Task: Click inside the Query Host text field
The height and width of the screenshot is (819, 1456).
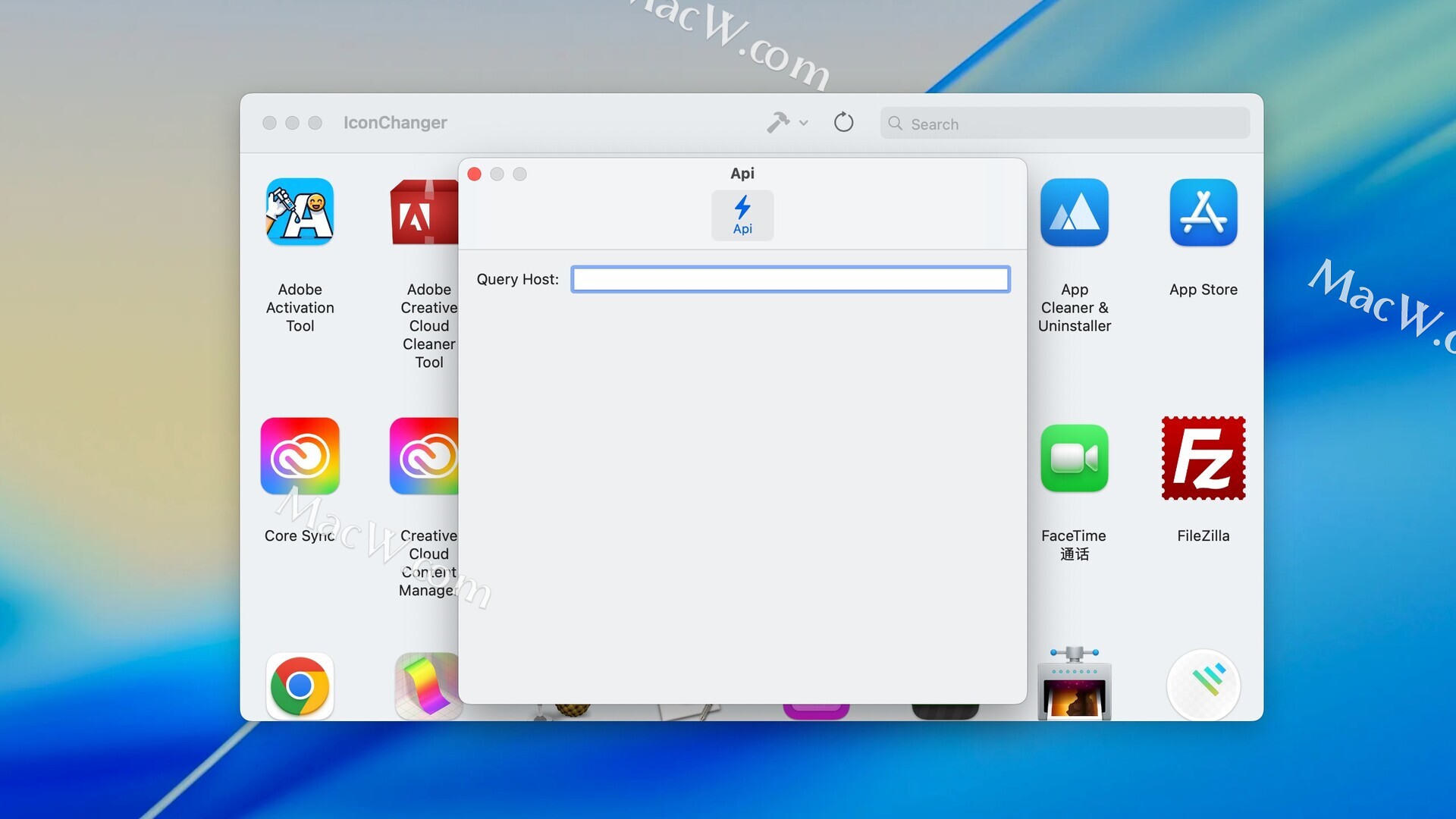Action: (790, 279)
